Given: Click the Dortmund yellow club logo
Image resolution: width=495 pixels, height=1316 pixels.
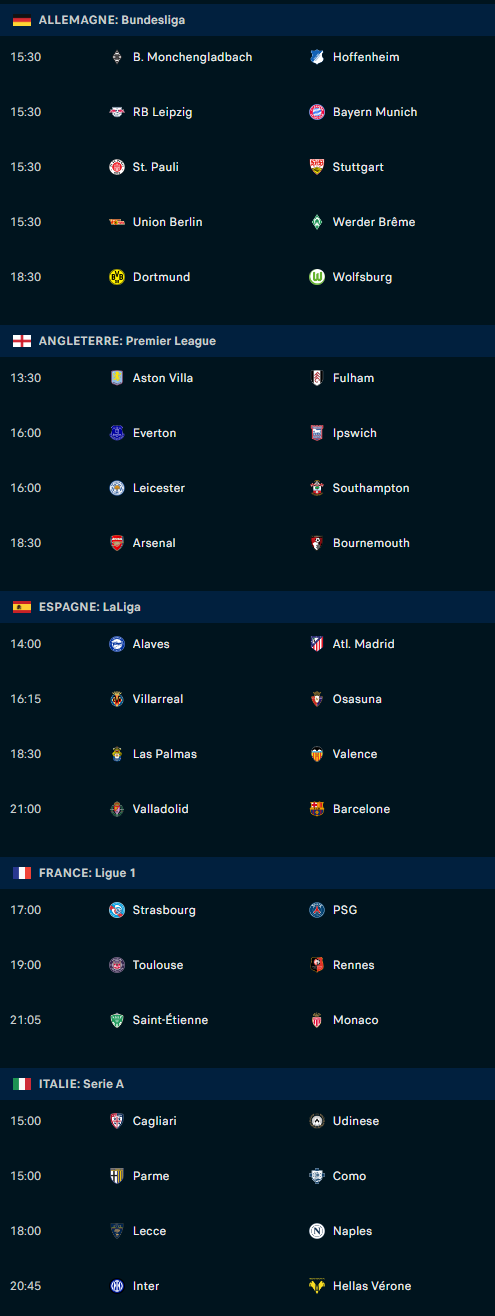Looking at the screenshot, I should pos(117,277).
